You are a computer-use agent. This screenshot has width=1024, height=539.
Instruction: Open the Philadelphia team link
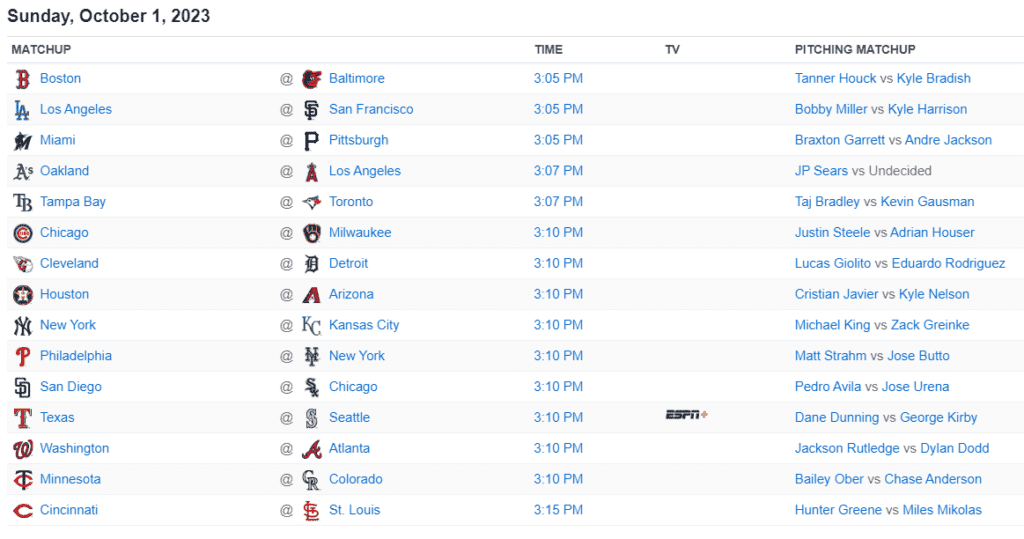click(76, 356)
